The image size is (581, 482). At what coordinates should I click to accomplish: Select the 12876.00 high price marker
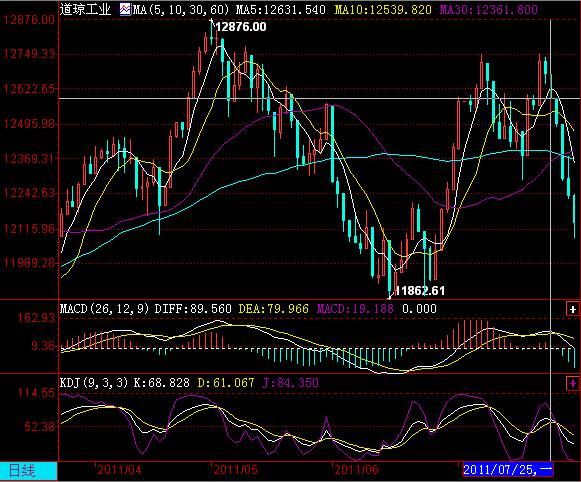click(x=240, y=27)
